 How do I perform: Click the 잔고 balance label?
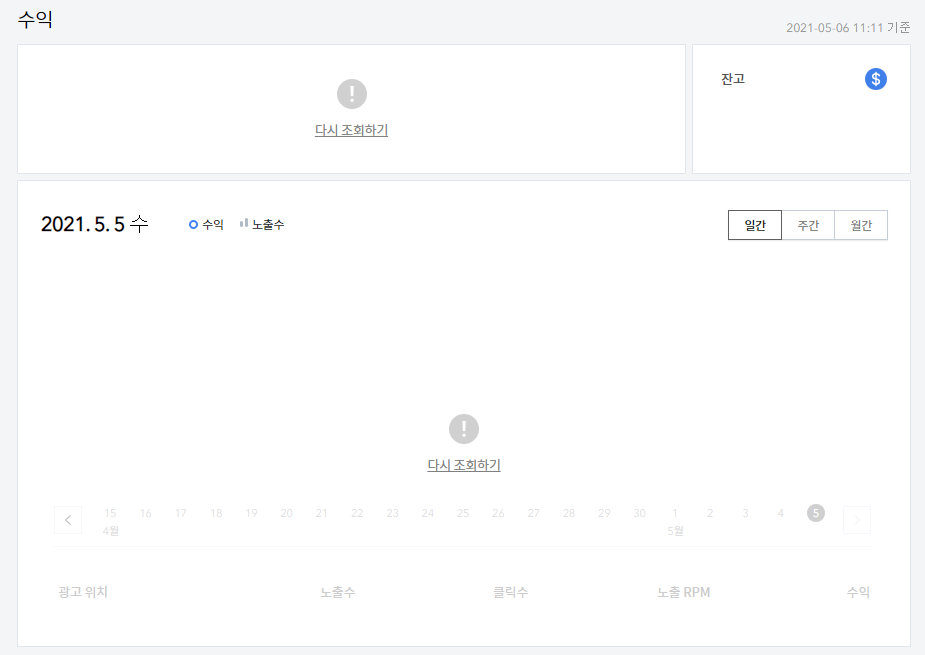pyautogui.click(x=733, y=79)
